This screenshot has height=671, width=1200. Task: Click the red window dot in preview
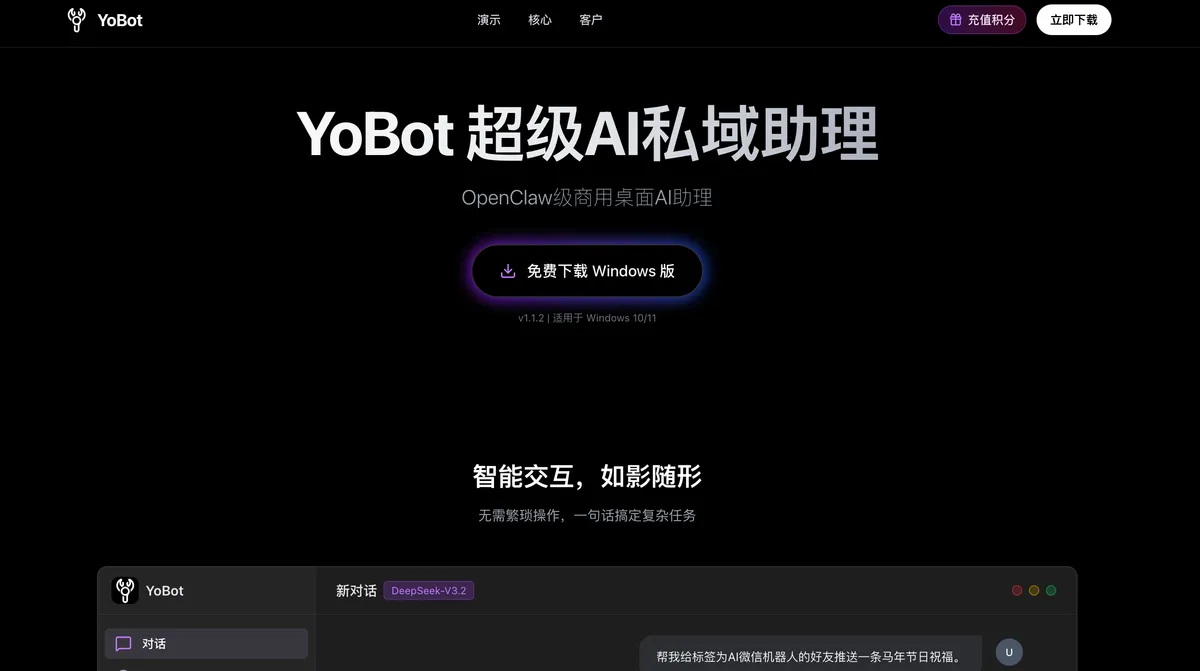tap(1017, 591)
